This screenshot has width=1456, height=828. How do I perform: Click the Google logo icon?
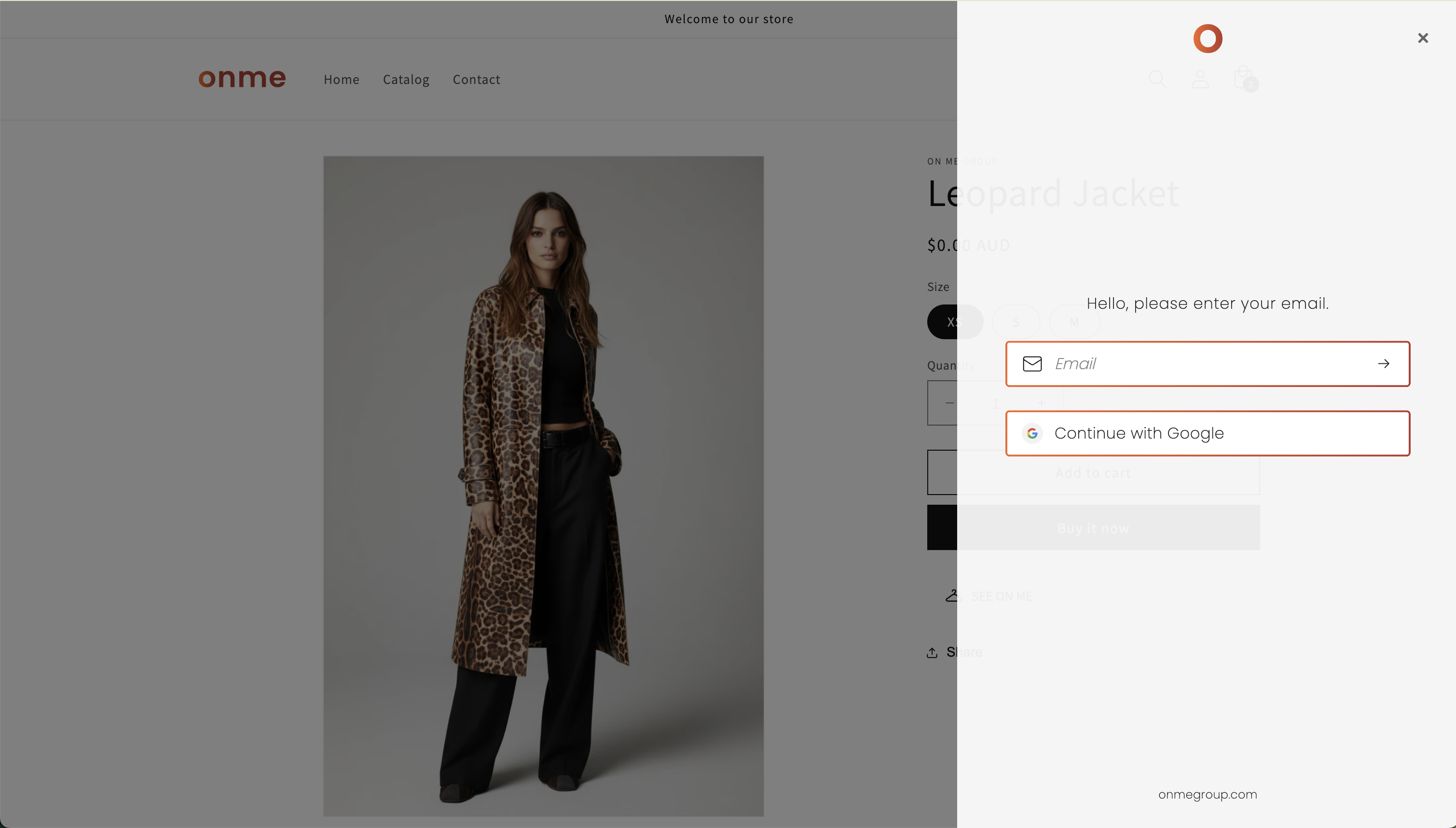click(x=1032, y=433)
